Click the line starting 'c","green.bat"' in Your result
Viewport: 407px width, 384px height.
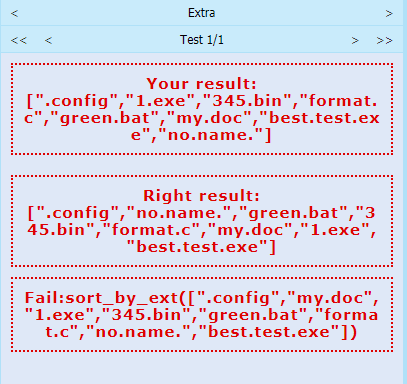click(x=202, y=118)
